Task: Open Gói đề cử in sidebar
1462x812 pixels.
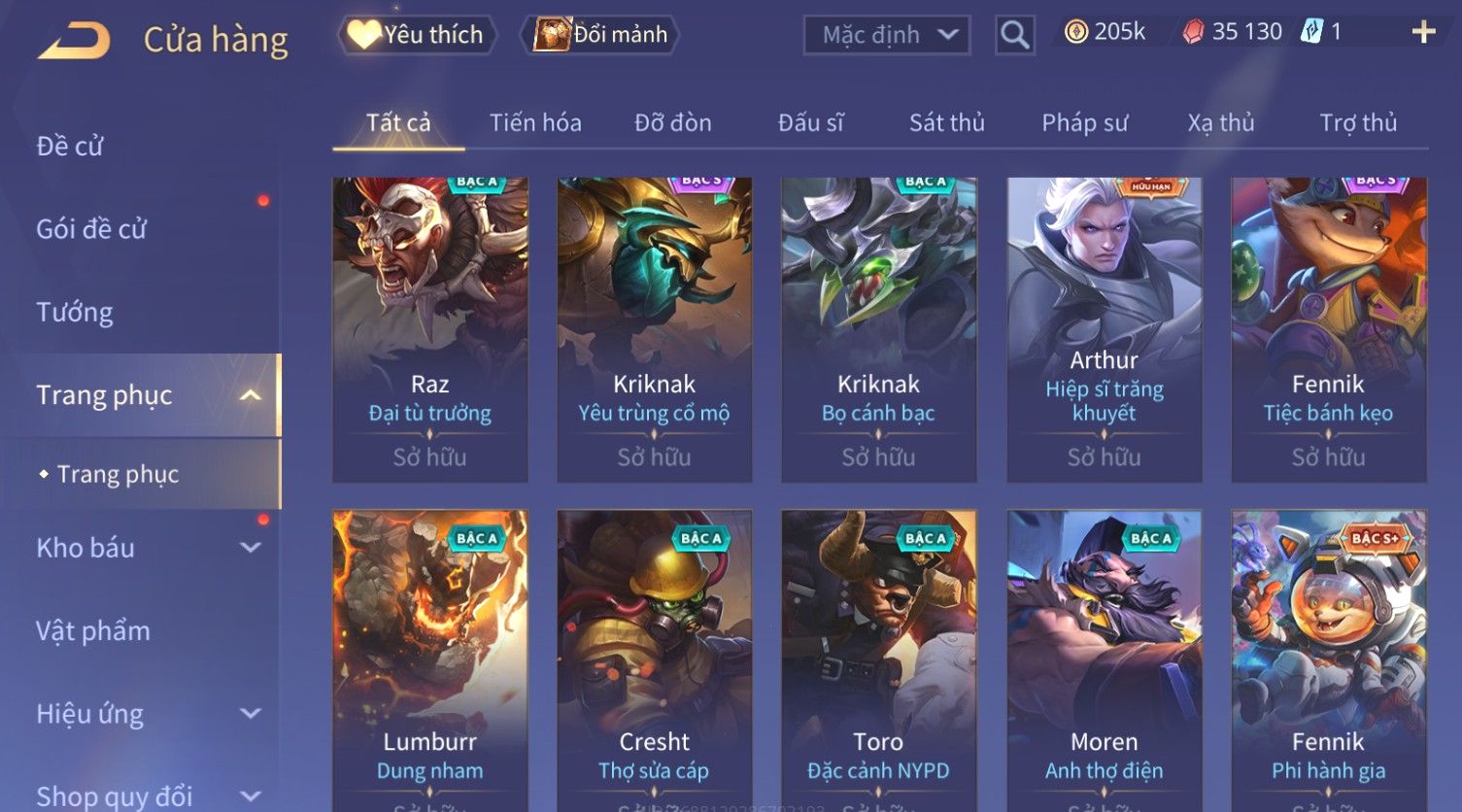Action: click(91, 229)
